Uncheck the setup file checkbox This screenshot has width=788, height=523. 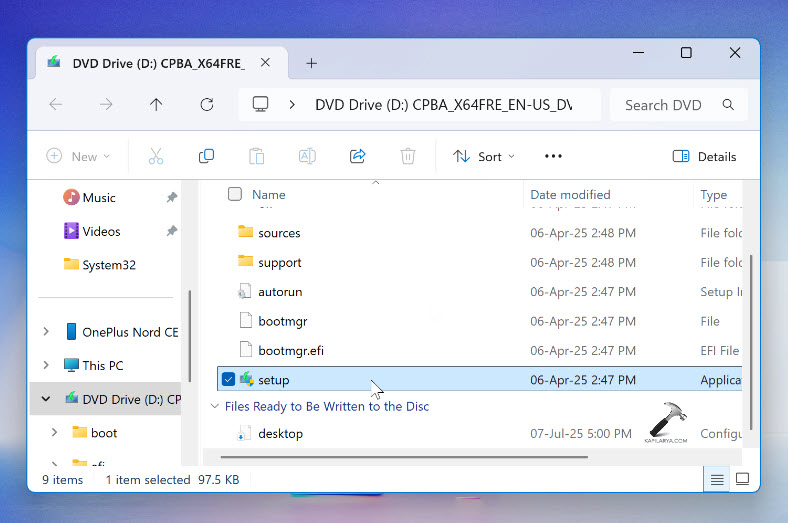coord(228,380)
